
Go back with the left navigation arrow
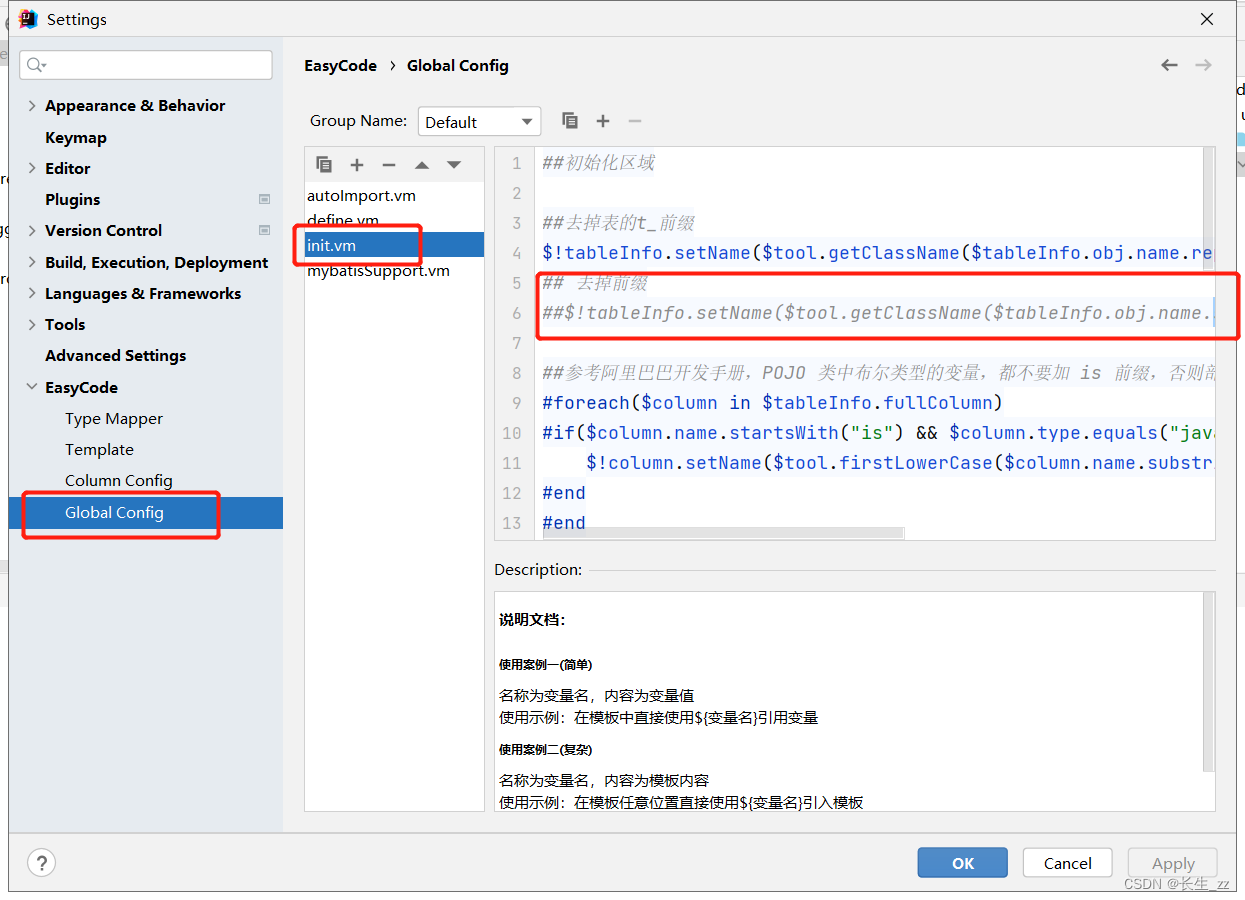(1169, 65)
